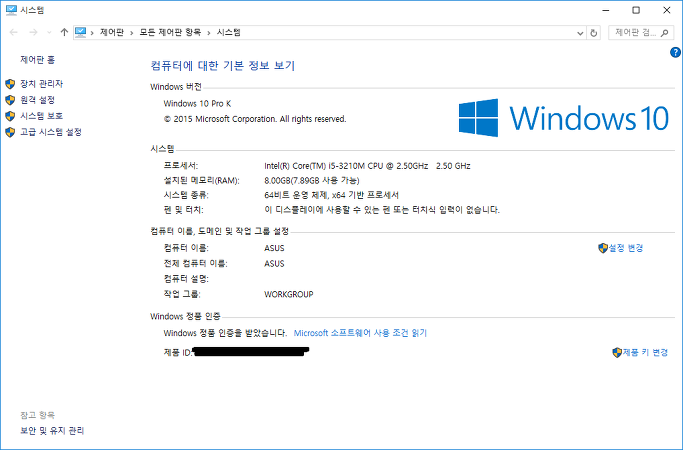
Task: Click the search magnifier icon
Action: pyautogui.click(x=665, y=33)
